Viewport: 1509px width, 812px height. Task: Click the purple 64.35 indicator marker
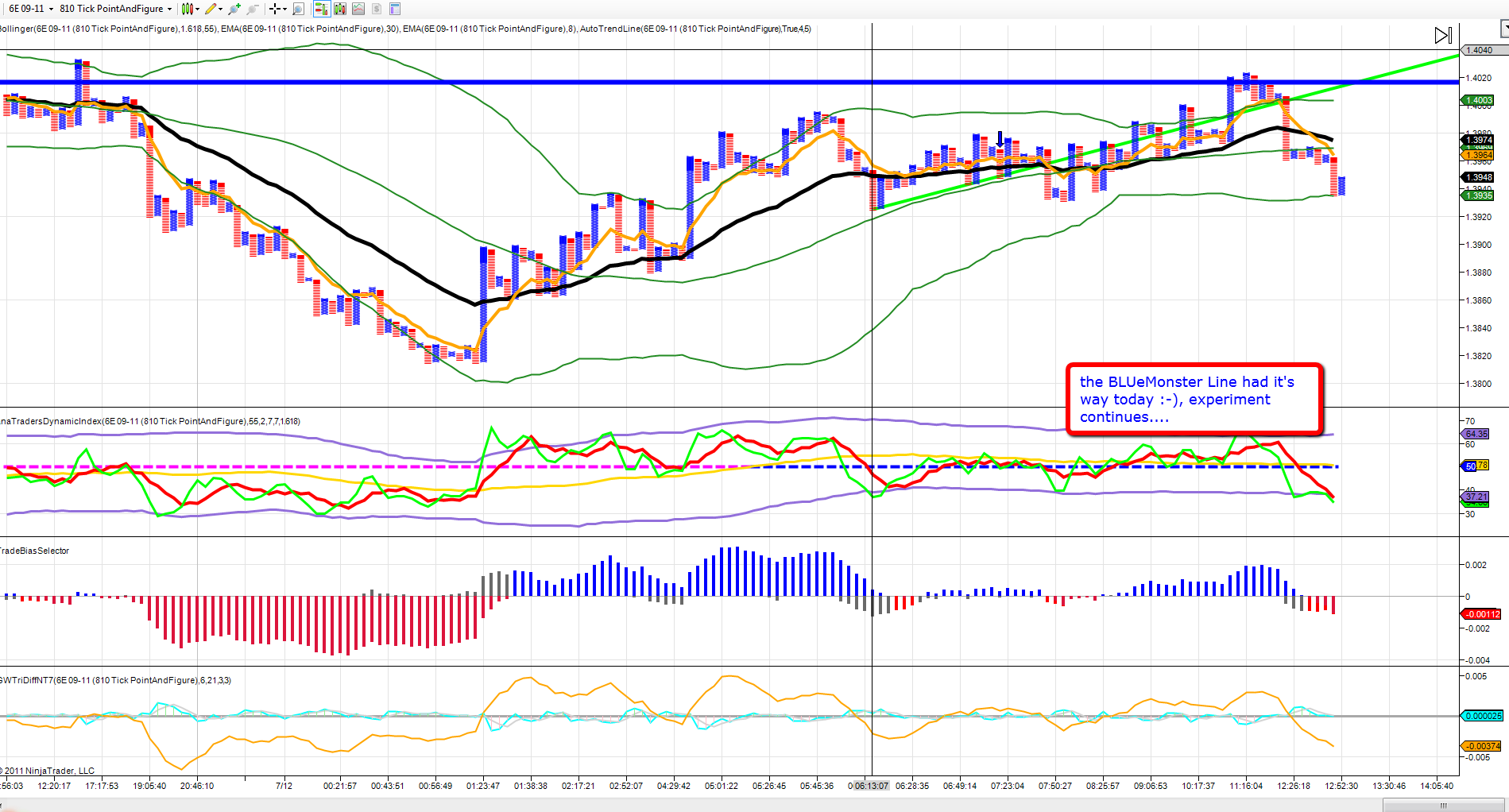tap(1476, 434)
